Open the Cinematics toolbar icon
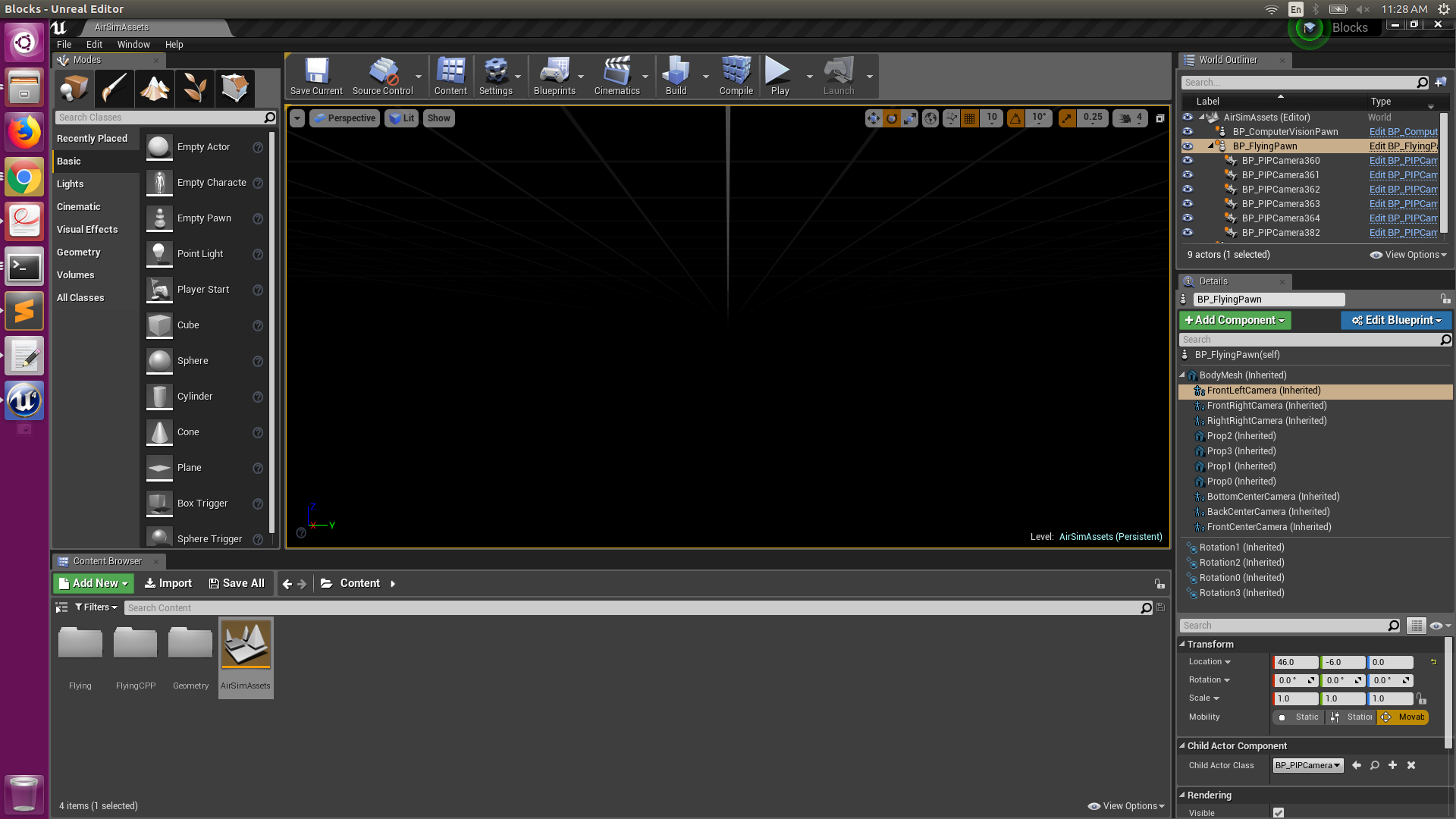This screenshot has width=1456, height=819. click(617, 76)
